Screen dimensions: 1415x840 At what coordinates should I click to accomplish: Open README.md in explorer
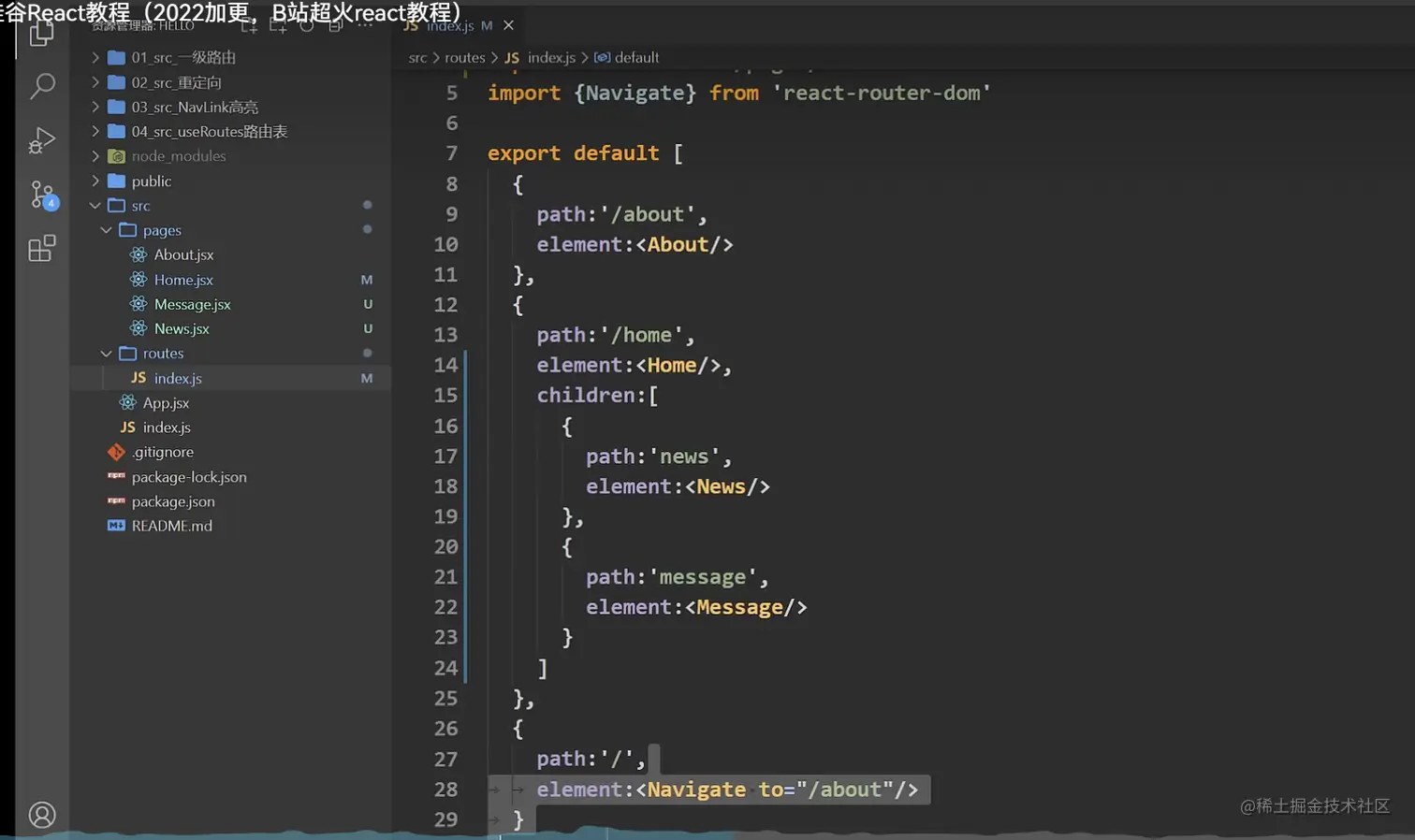[x=172, y=526]
